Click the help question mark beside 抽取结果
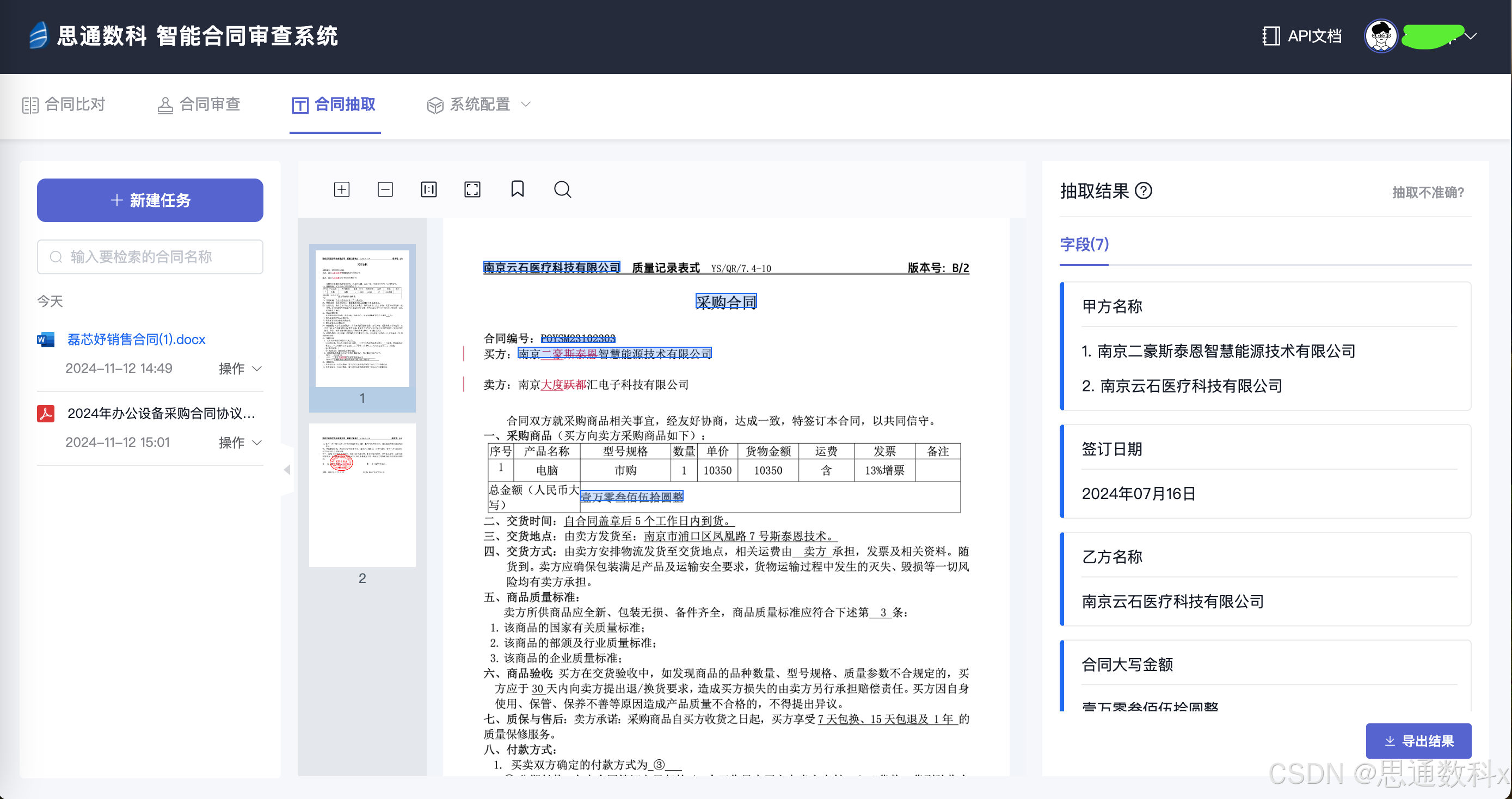 click(1143, 191)
